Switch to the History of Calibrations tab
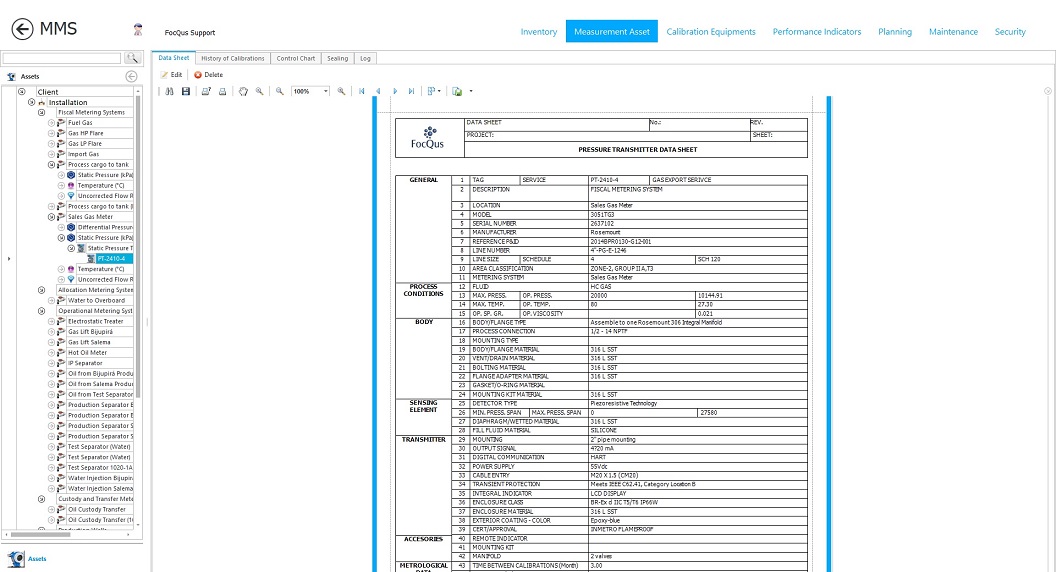 pyautogui.click(x=232, y=59)
